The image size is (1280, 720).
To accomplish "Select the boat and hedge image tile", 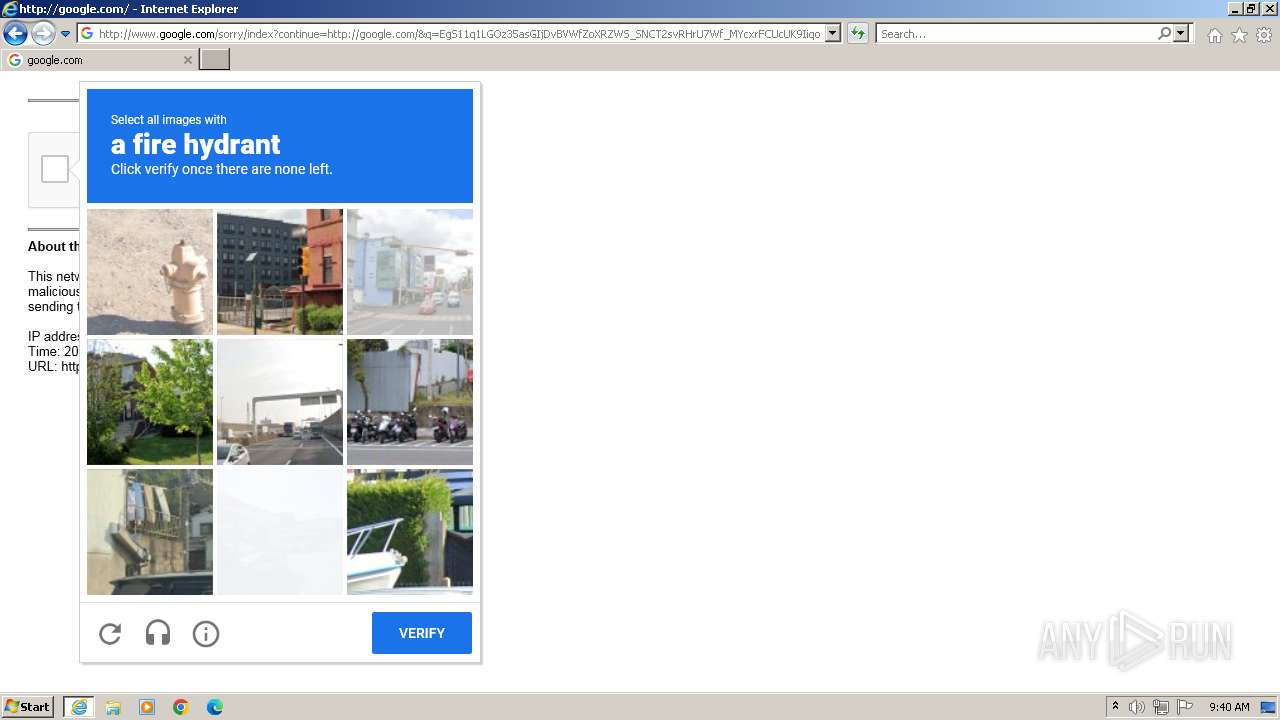I will pyautogui.click(x=410, y=532).
